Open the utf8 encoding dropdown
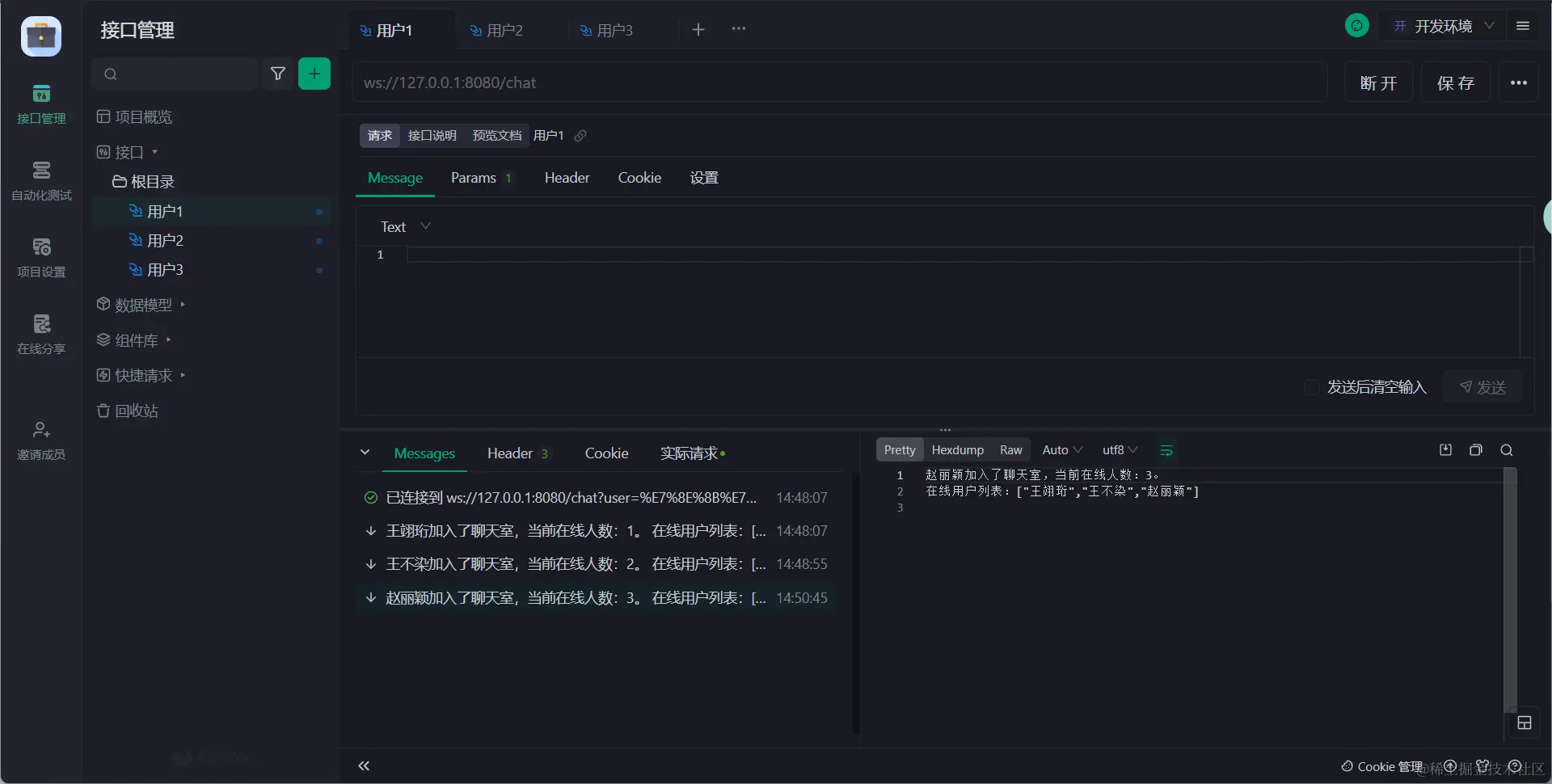 tap(1120, 450)
